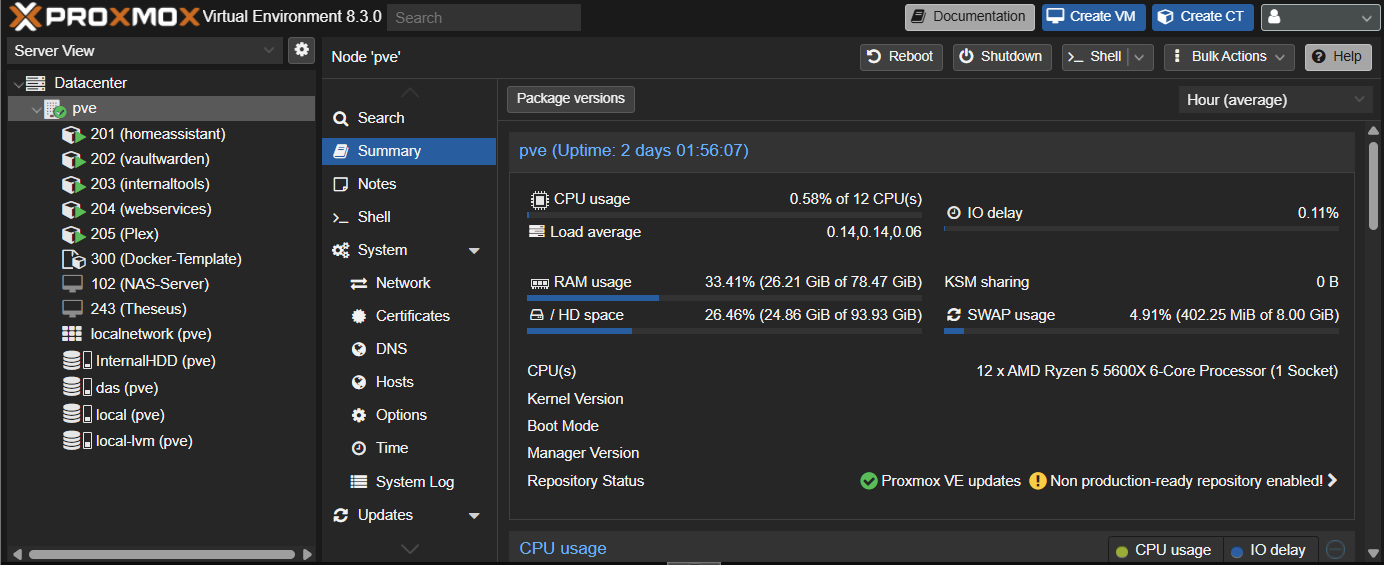The image size is (1384, 565).
Task: Click the container icon for 203 (internaltools)
Action: pyautogui.click(x=74, y=184)
